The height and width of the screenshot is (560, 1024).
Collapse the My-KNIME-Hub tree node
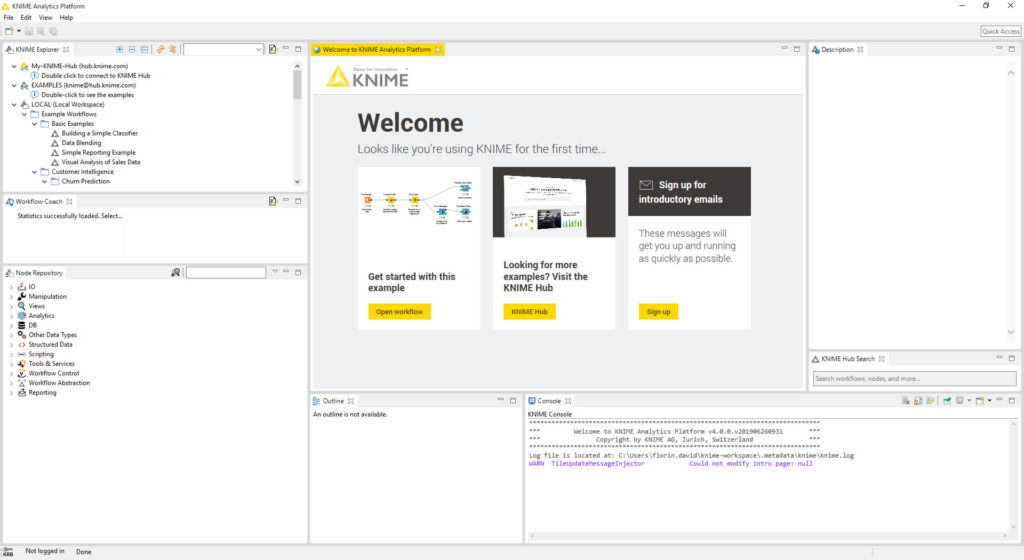pyautogui.click(x=14, y=66)
